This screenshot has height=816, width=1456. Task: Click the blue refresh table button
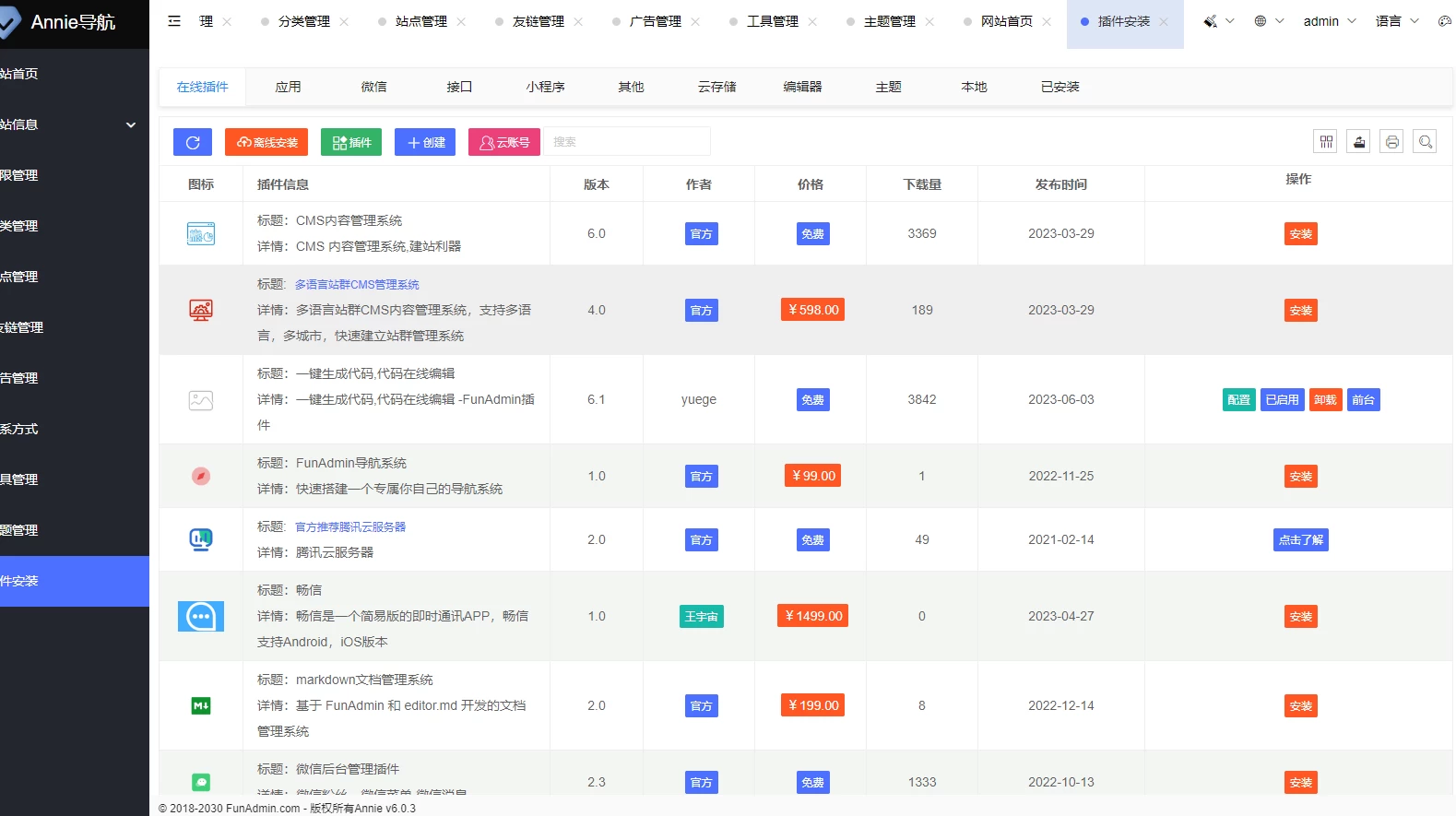[193, 142]
